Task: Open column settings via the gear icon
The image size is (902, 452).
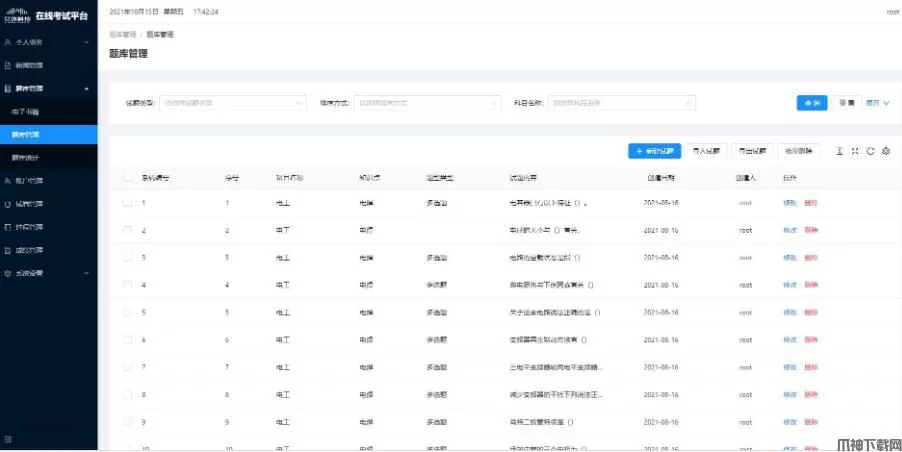Action: [x=886, y=151]
